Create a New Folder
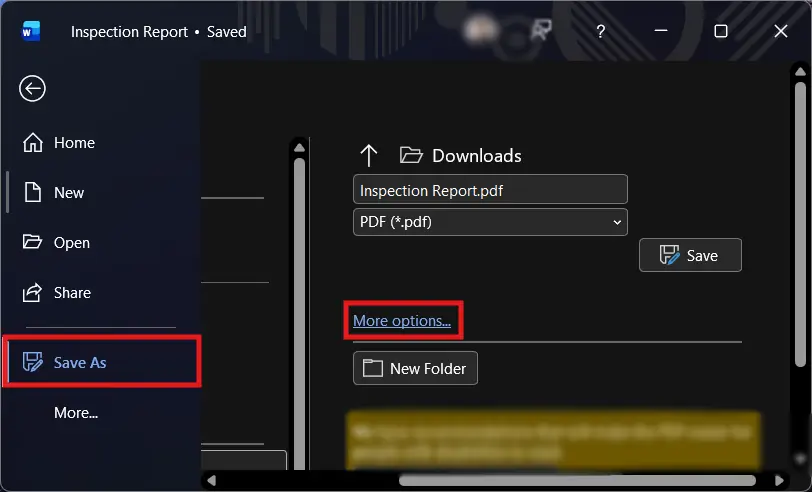The height and width of the screenshot is (492, 812). click(x=415, y=368)
